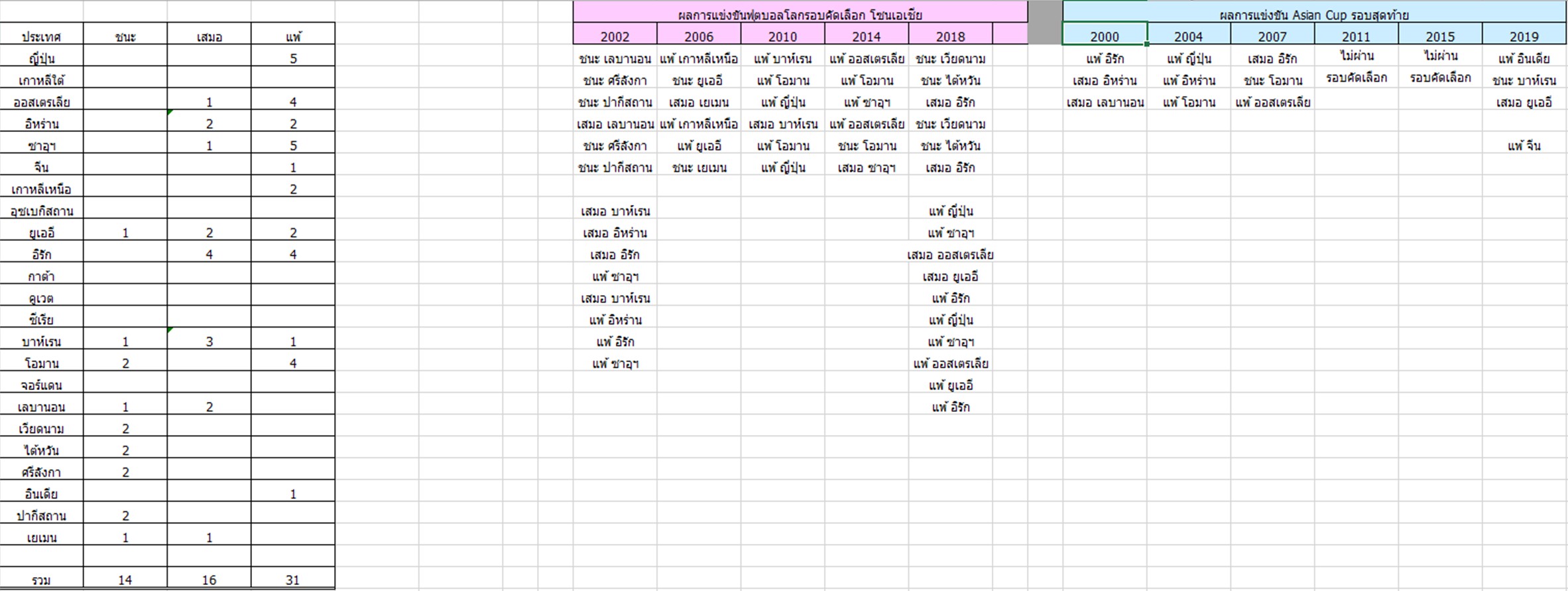Click the อุซเบกิสถาน country cell
1568x591 pixels.
(42, 211)
